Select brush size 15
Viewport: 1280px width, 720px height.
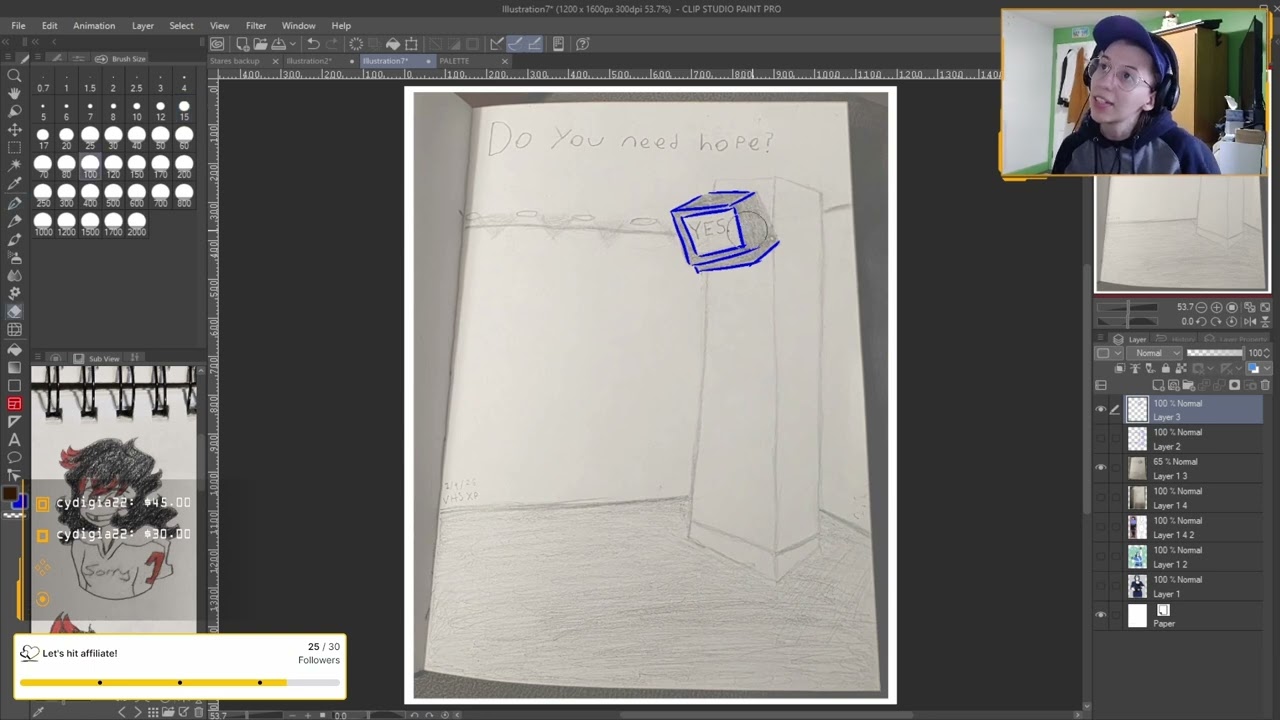point(184,111)
